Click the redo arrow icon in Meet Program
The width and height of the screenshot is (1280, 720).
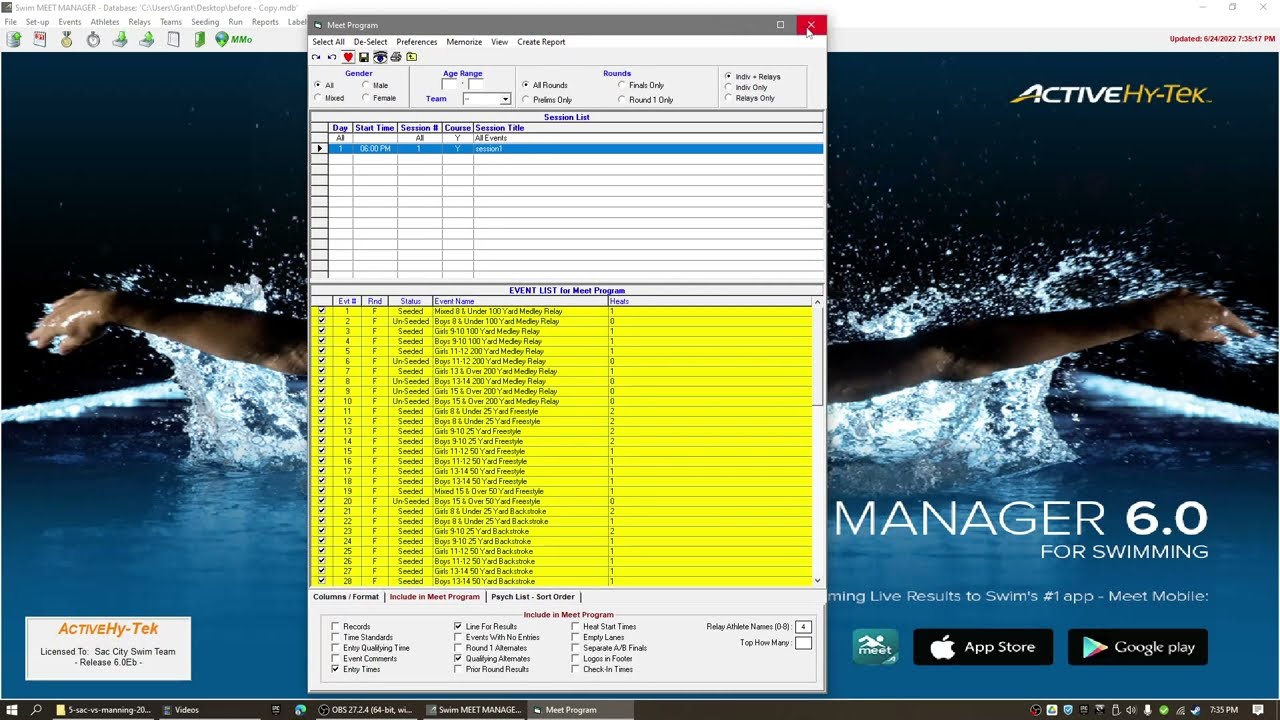[x=316, y=57]
